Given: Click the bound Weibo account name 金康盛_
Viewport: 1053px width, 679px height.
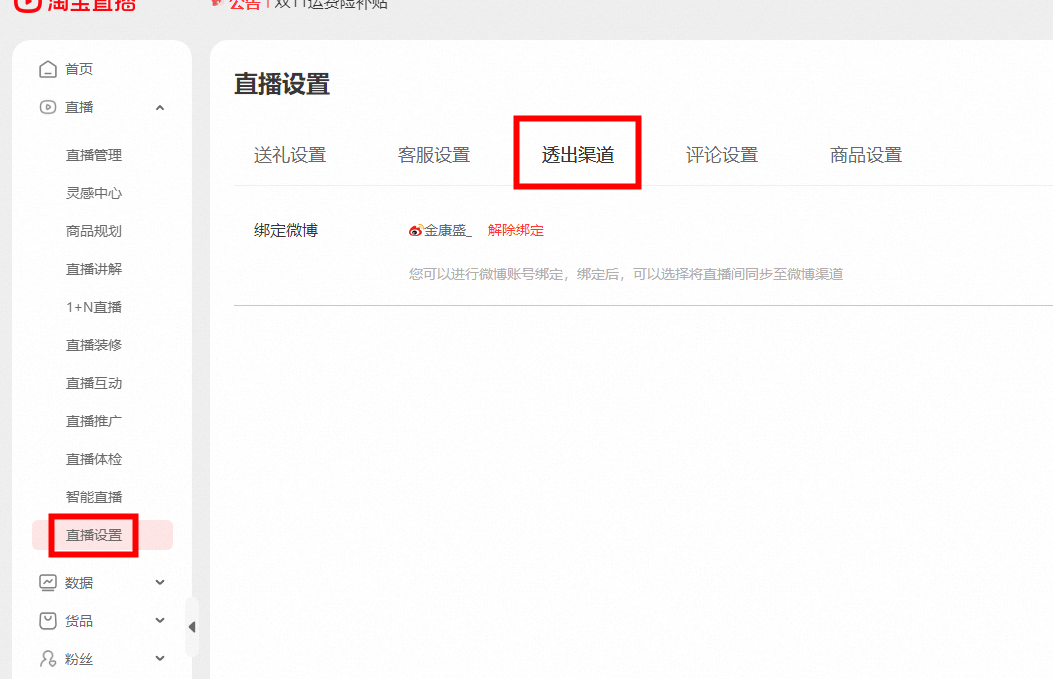Looking at the screenshot, I should pos(448,230).
